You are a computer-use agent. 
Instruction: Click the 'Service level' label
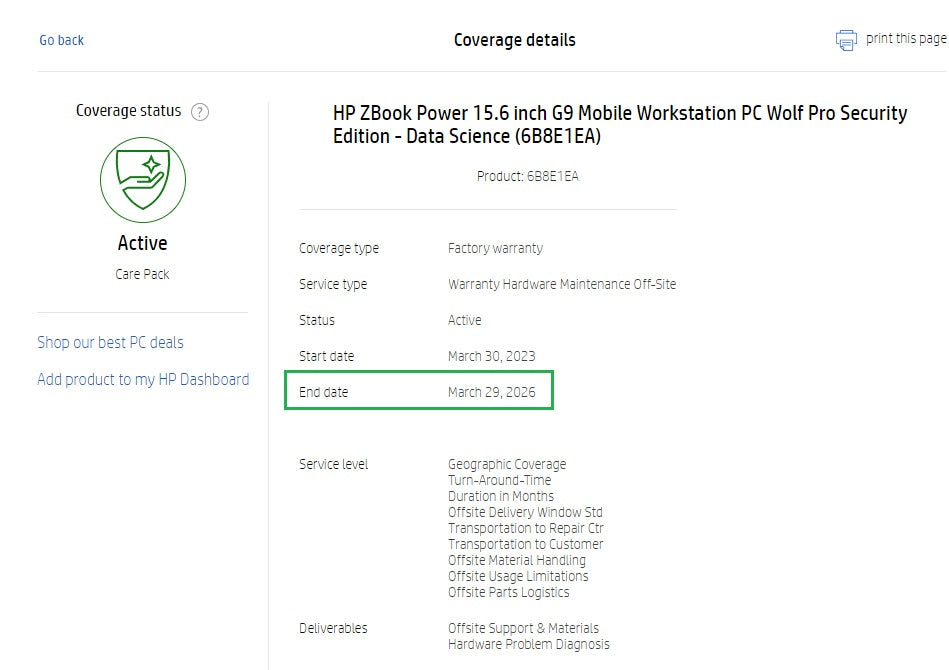(x=333, y=464)
